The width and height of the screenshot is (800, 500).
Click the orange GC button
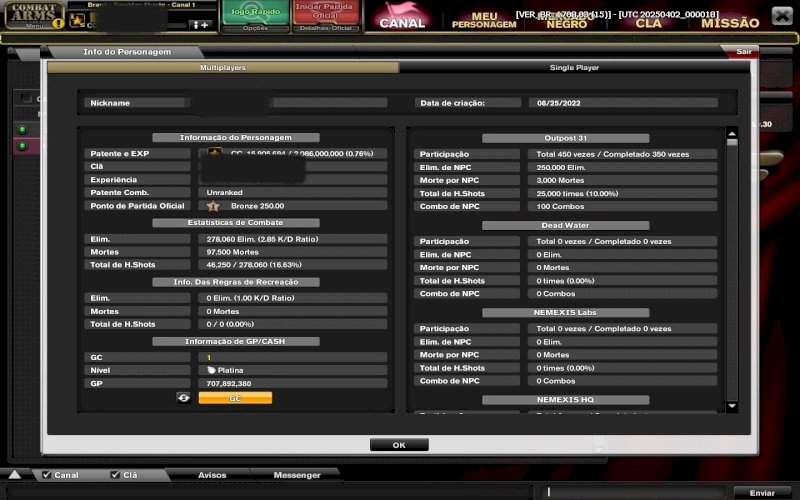[235, 397]
